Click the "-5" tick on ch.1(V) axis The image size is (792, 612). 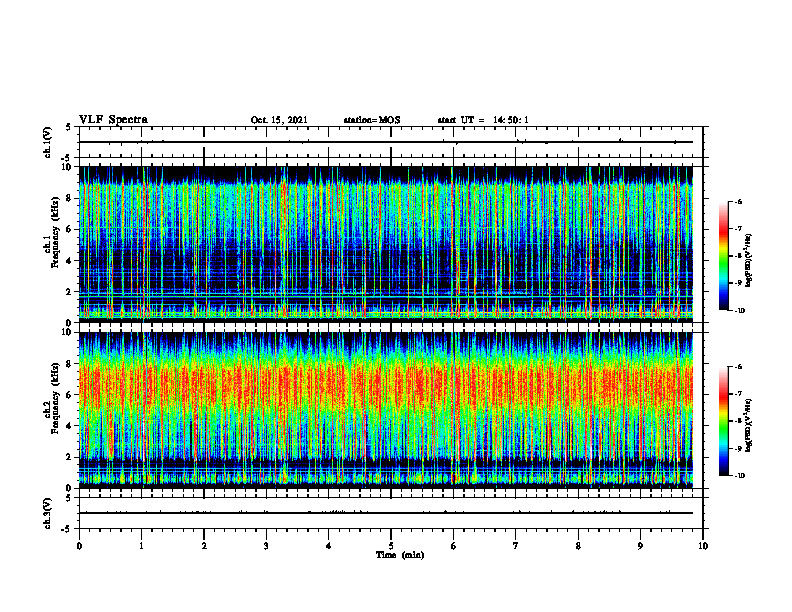click(68, 158)
